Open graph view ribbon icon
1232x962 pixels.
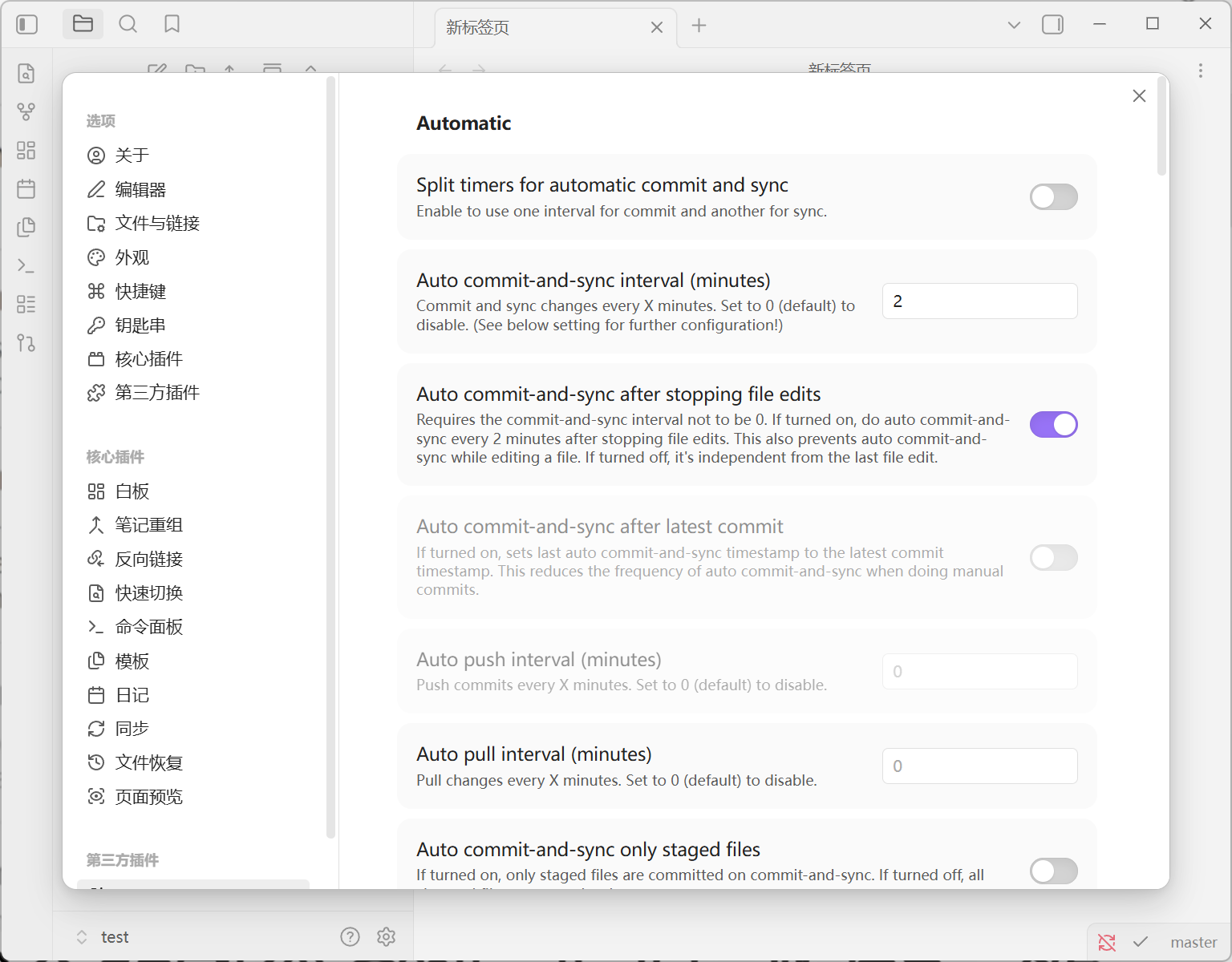(x=26, y=111)
